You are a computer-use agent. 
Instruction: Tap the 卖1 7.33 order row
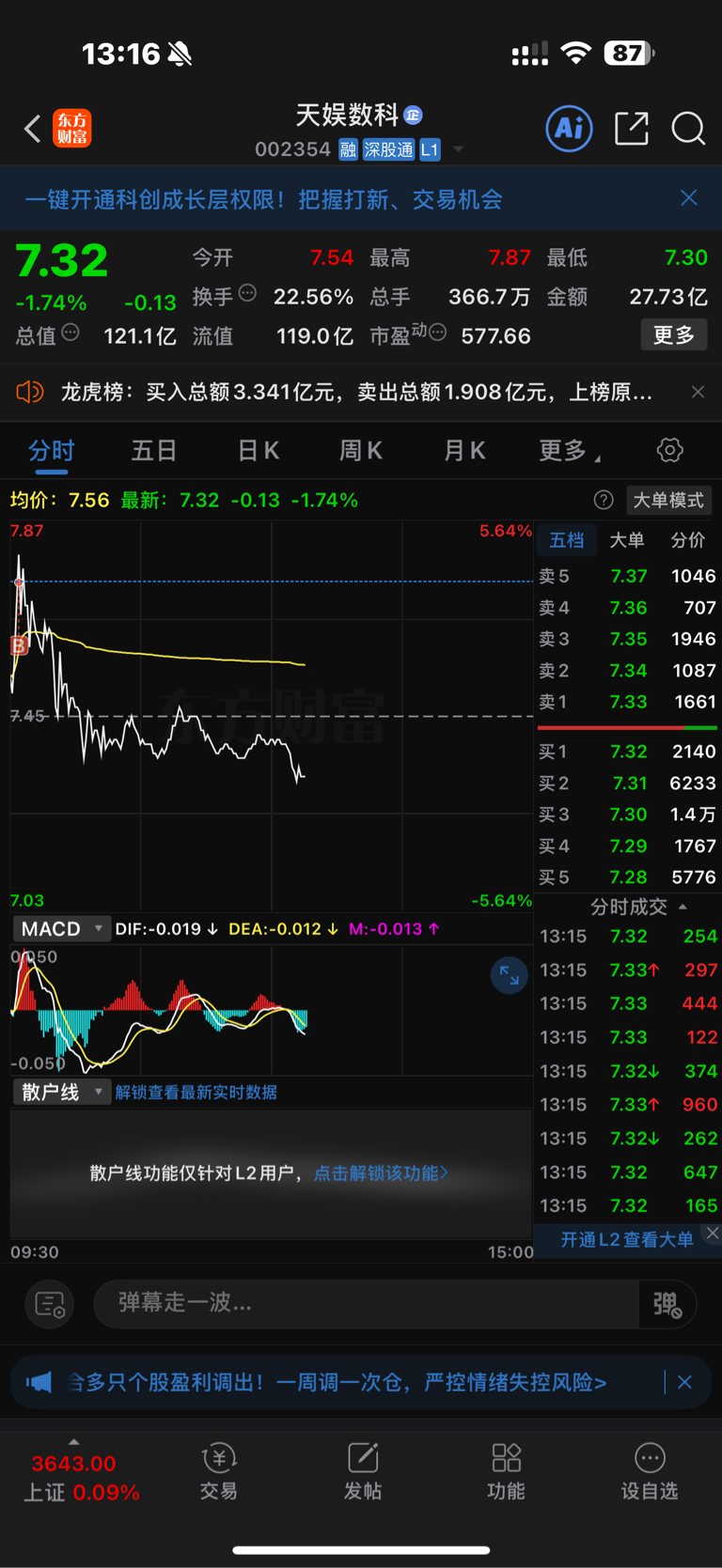coord(627,702)
